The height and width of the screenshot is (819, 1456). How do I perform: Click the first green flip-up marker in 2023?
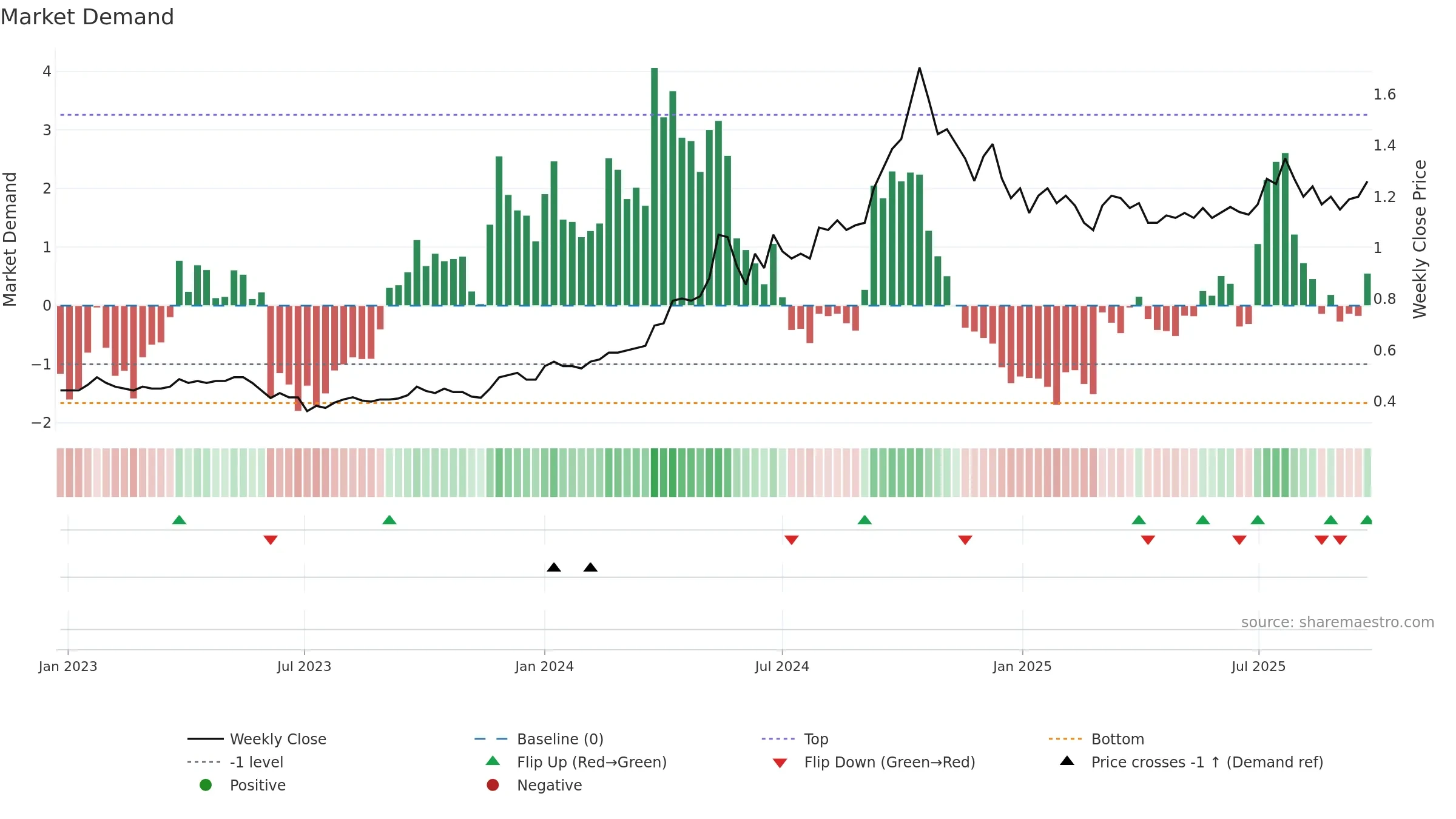[179, 520]
